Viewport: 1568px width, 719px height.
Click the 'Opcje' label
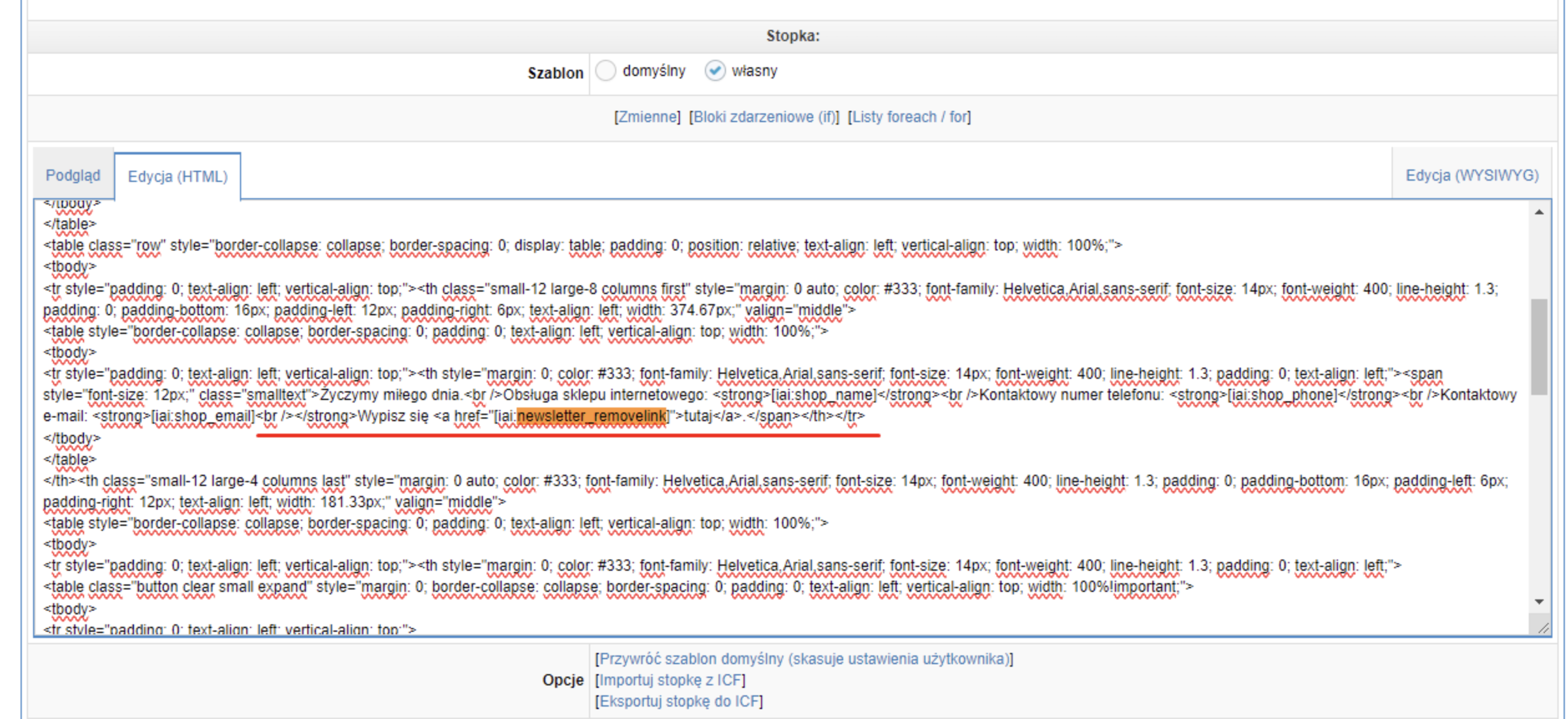(x=563, y=680)
